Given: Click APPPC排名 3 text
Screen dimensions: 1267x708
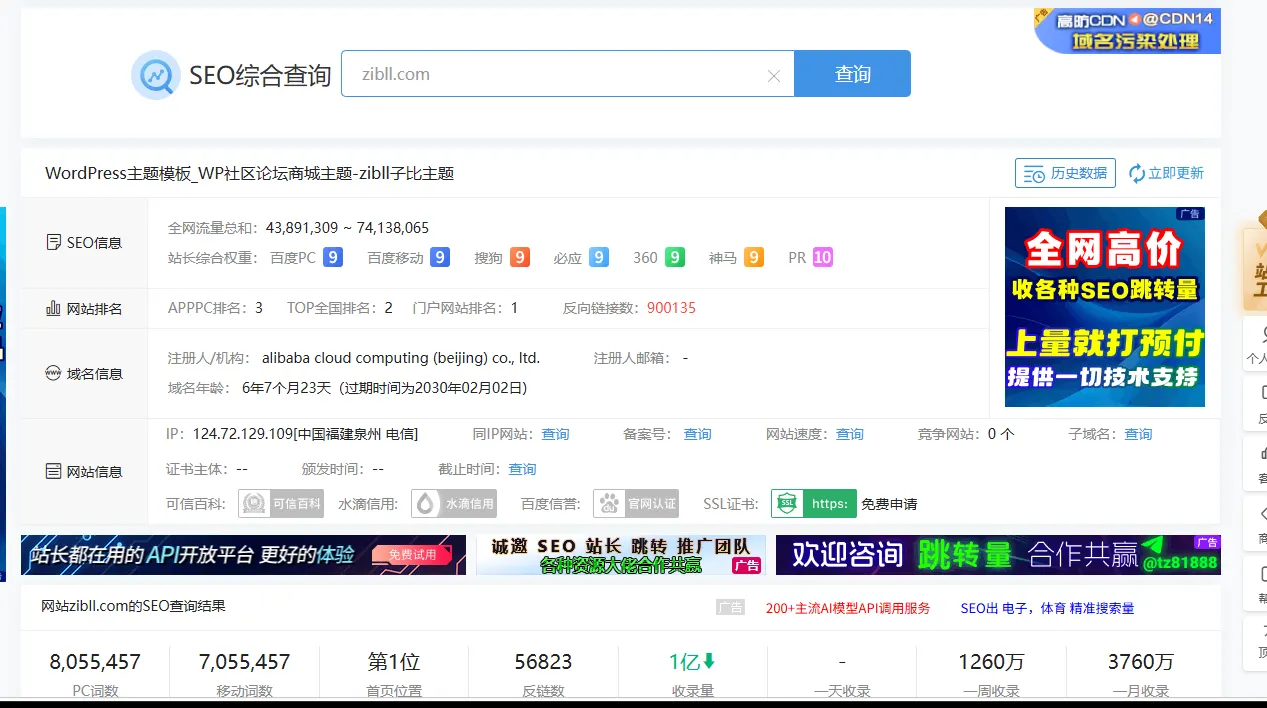Looking at the screenshot, I should click(215, 308).
